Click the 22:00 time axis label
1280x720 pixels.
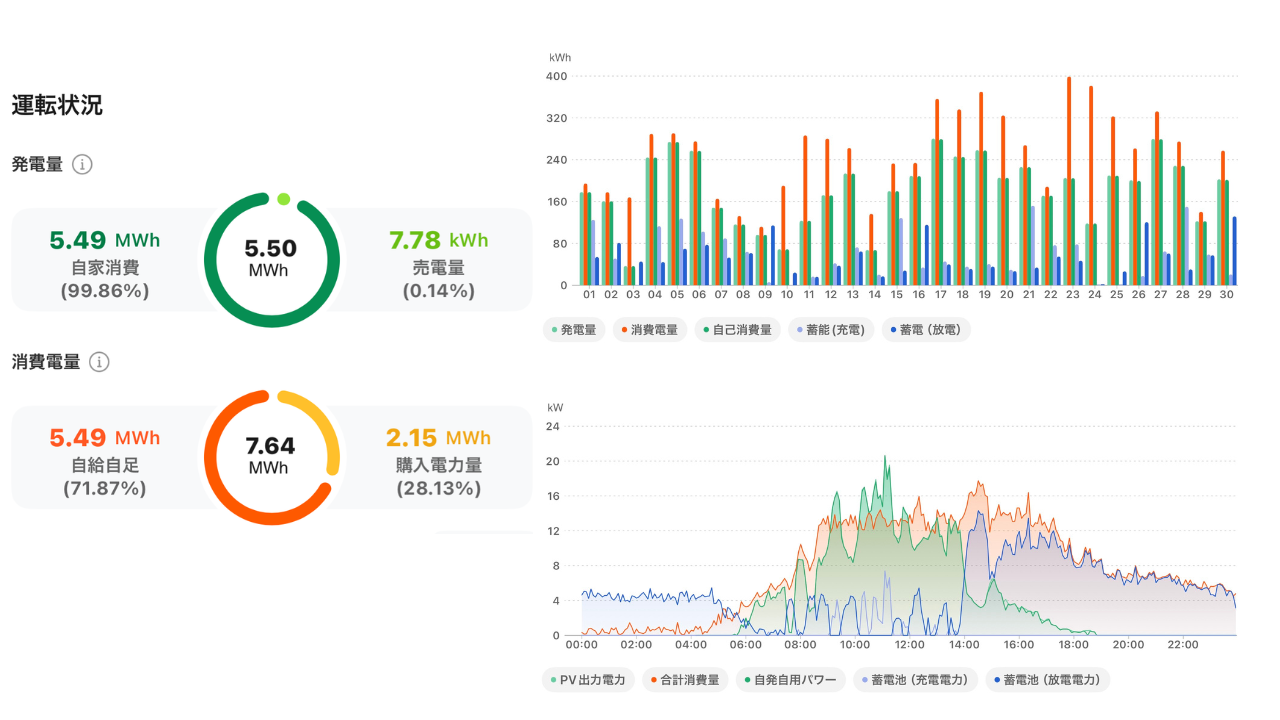click(x=1182, y=646)
